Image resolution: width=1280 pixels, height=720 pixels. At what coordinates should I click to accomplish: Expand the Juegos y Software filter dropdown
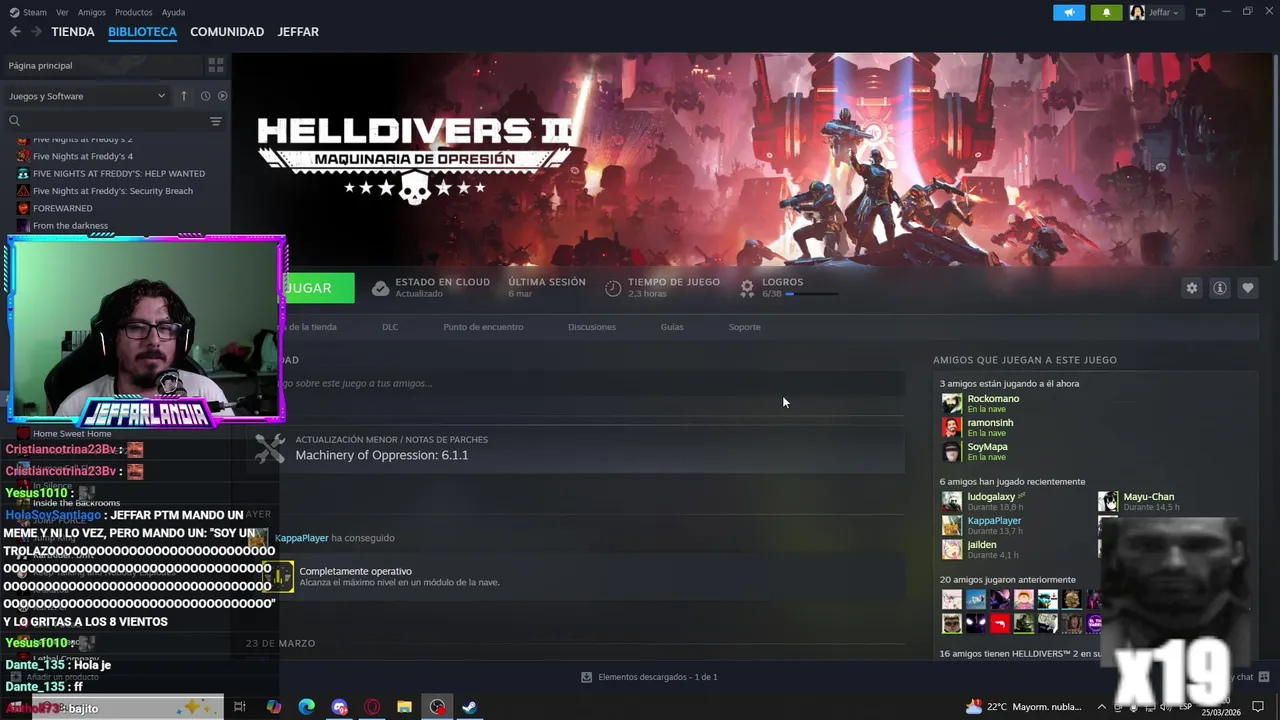click(87, 96)
